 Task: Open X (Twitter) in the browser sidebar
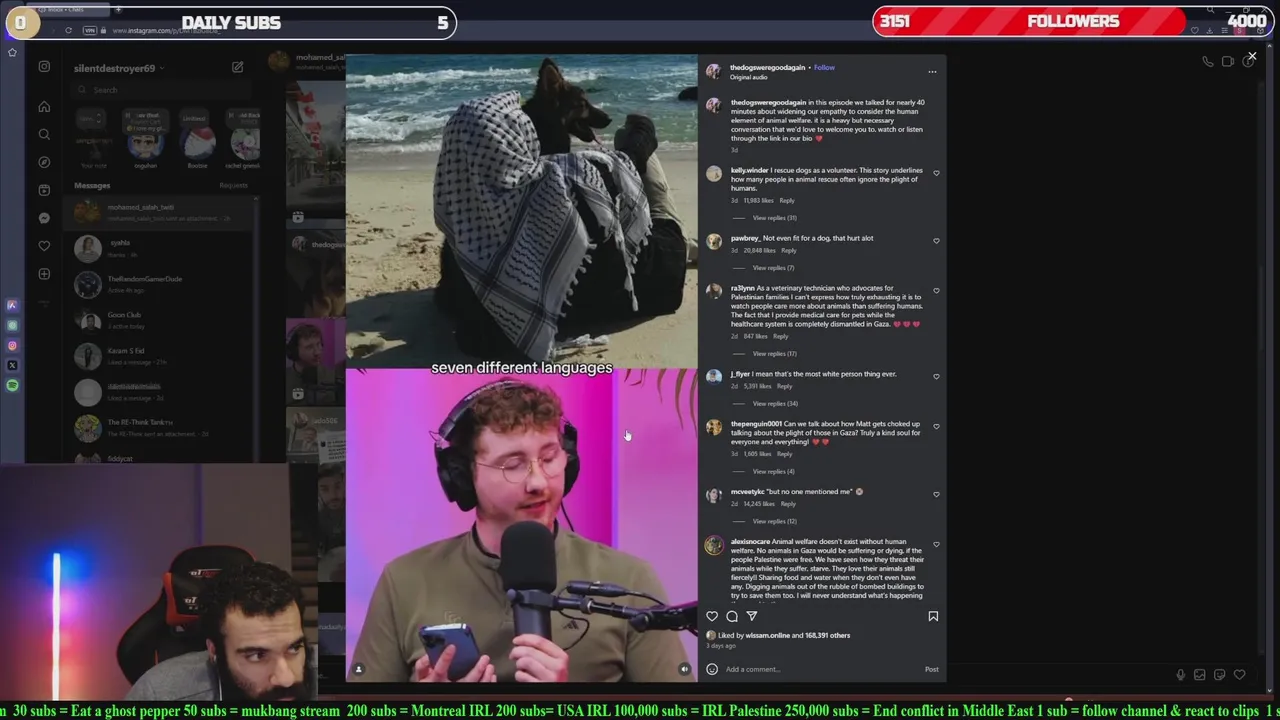[x=12, y=365]
